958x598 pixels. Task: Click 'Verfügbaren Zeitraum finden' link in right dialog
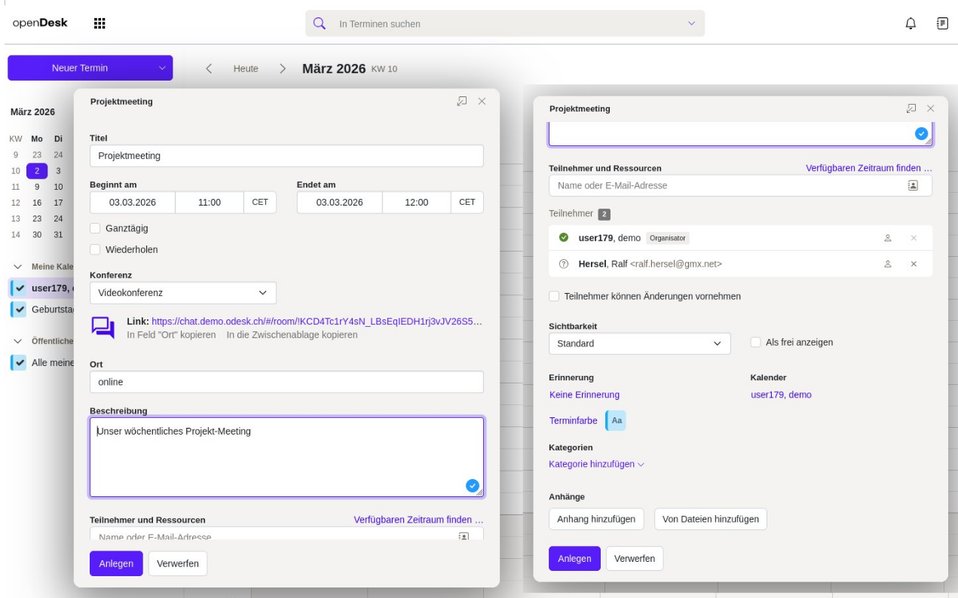point(868,168)
